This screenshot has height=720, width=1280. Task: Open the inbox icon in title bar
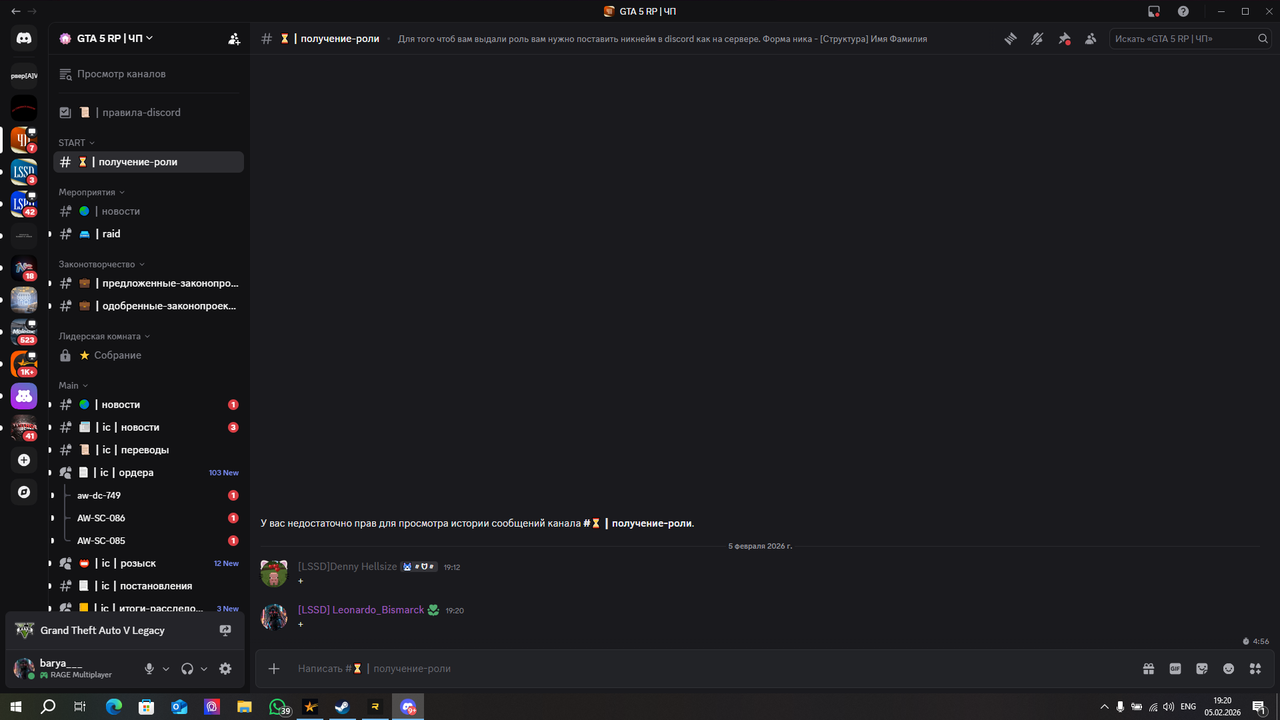click(1154, 11)
